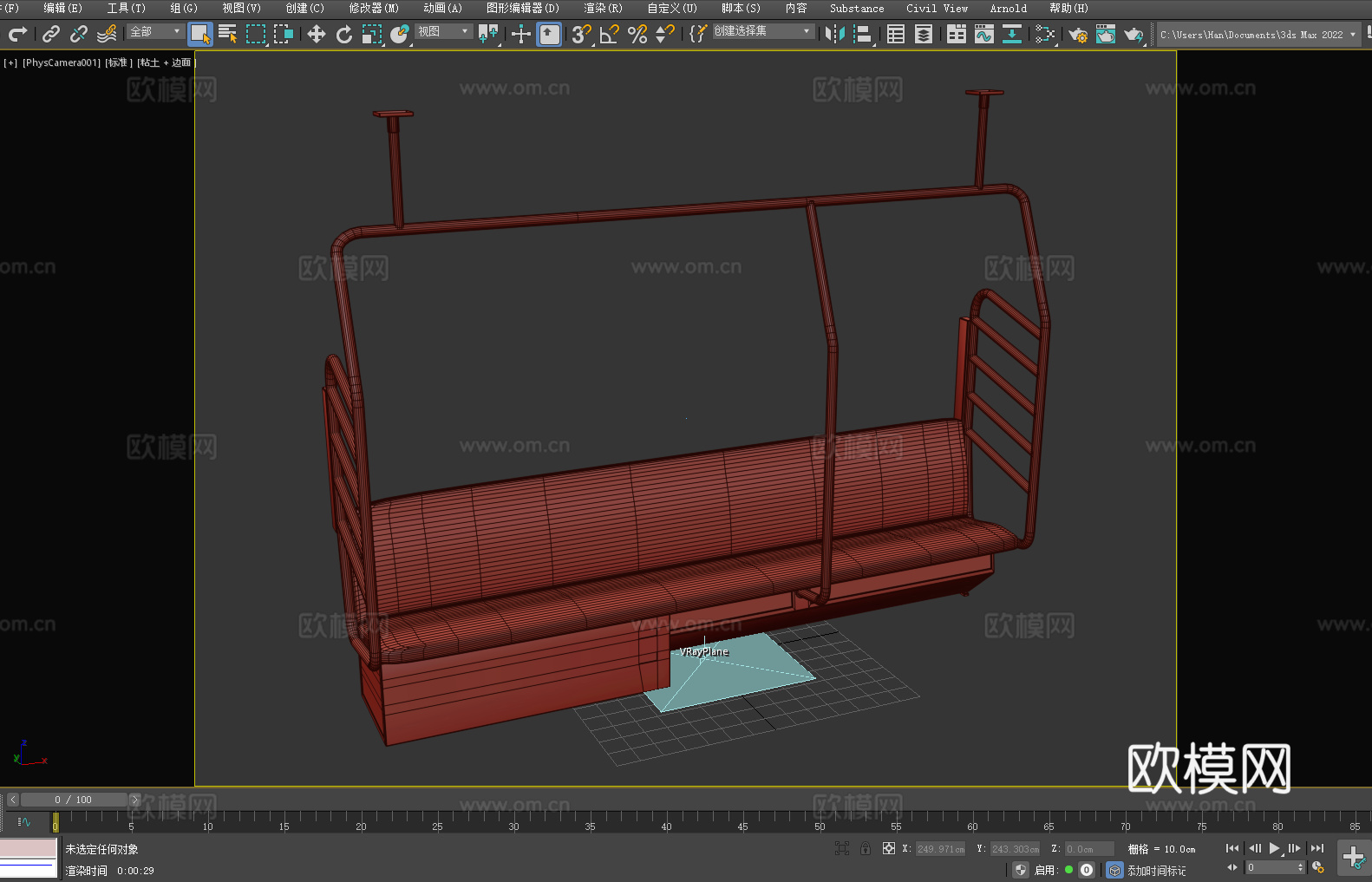Open the 工具(T) menu
This screenshot has width=1372, height=882.
pyautogui.click(x=127, y=8)
